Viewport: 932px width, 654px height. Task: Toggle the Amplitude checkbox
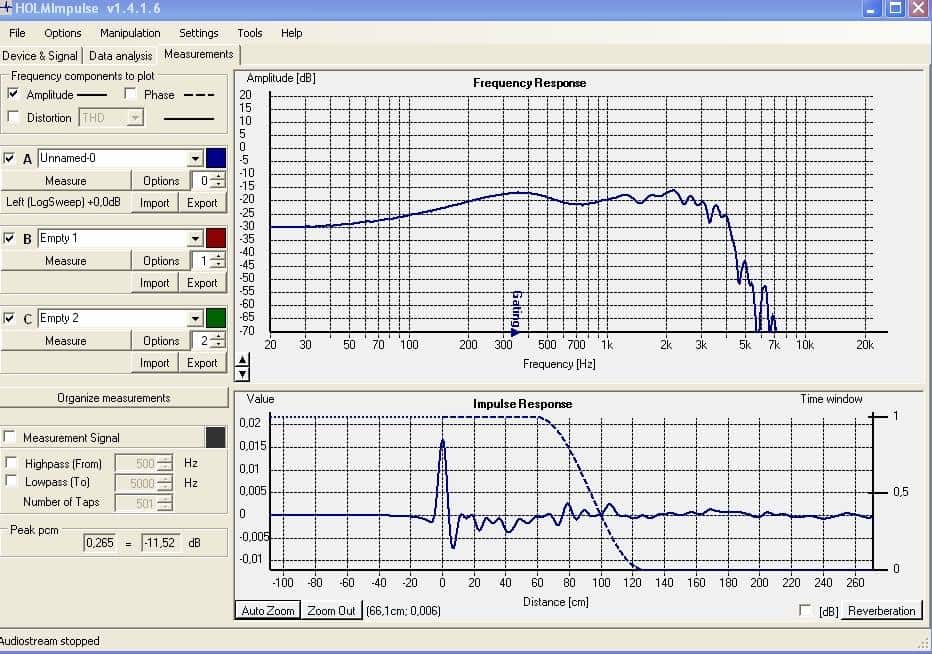[x=13, y=94]
